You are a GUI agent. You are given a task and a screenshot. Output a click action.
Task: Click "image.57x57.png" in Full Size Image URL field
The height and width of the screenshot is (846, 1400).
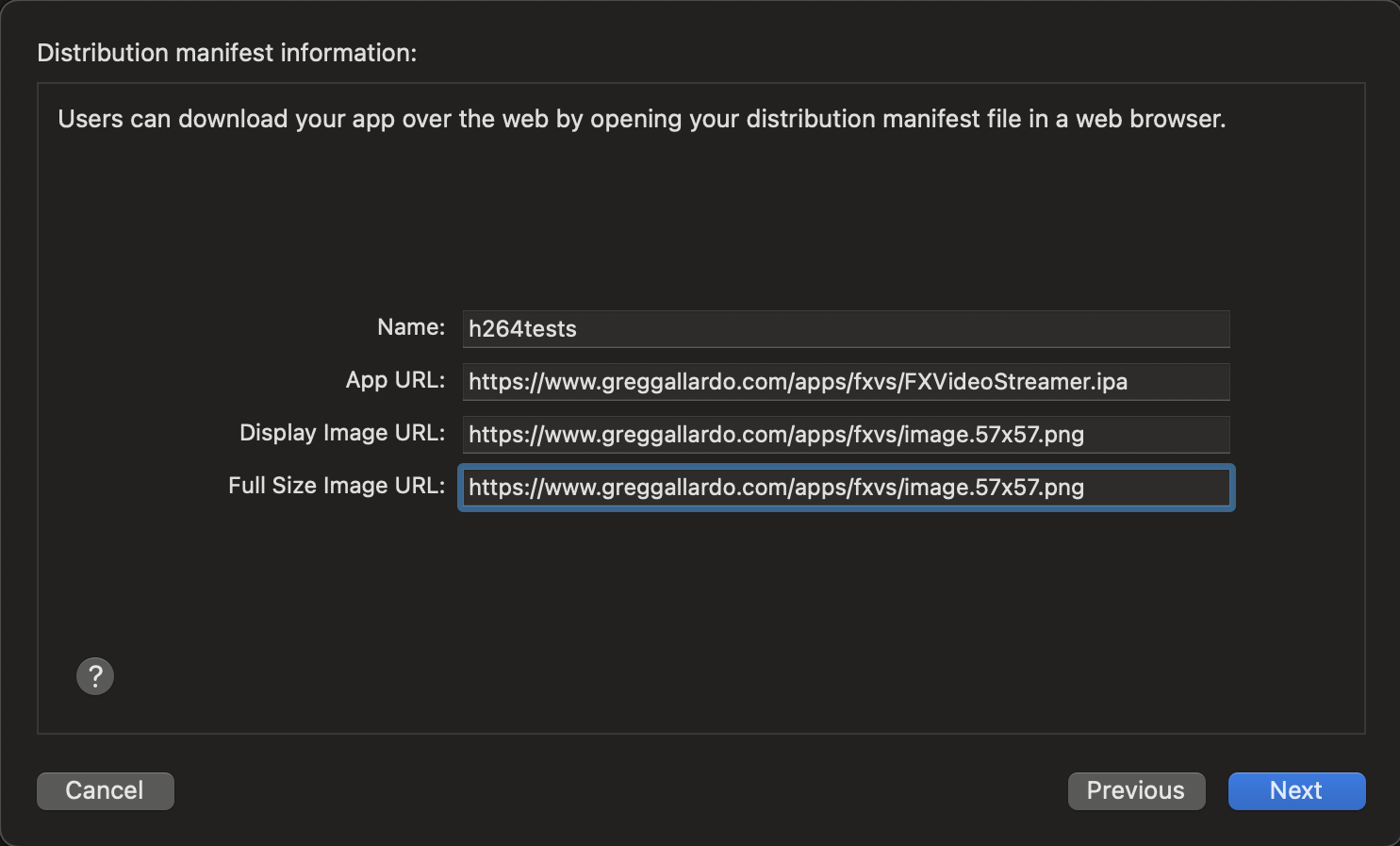pyautogui.click(x=994, y=488)
